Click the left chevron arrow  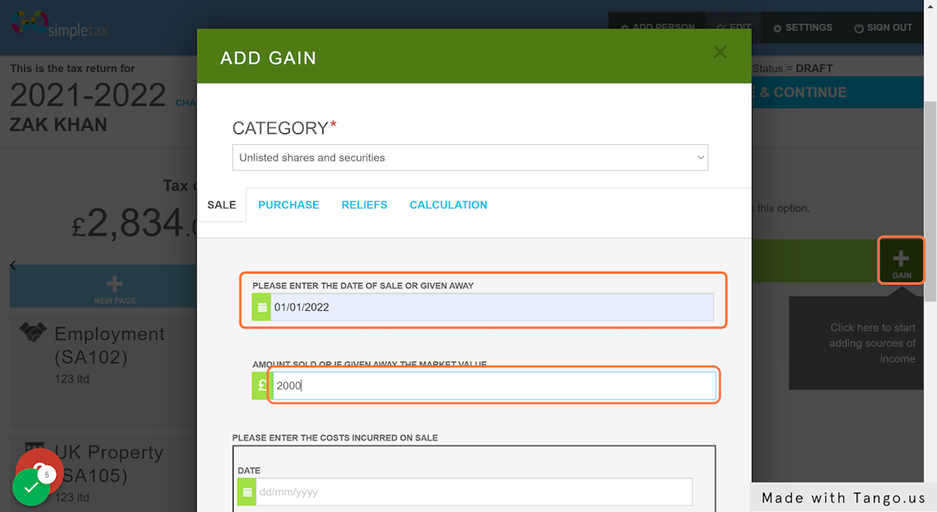pyautogui.click(x=13, y=265)
